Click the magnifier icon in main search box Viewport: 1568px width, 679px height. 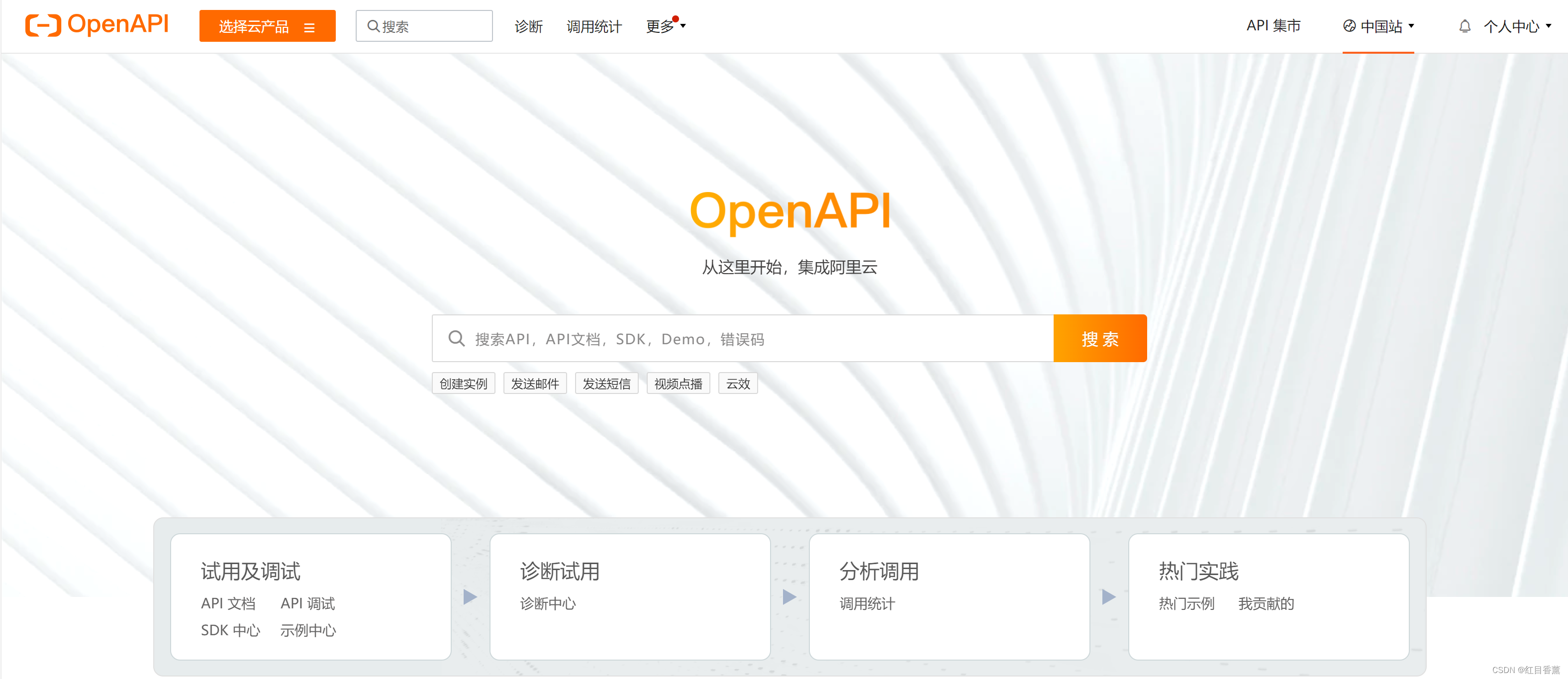coord(457,338)
